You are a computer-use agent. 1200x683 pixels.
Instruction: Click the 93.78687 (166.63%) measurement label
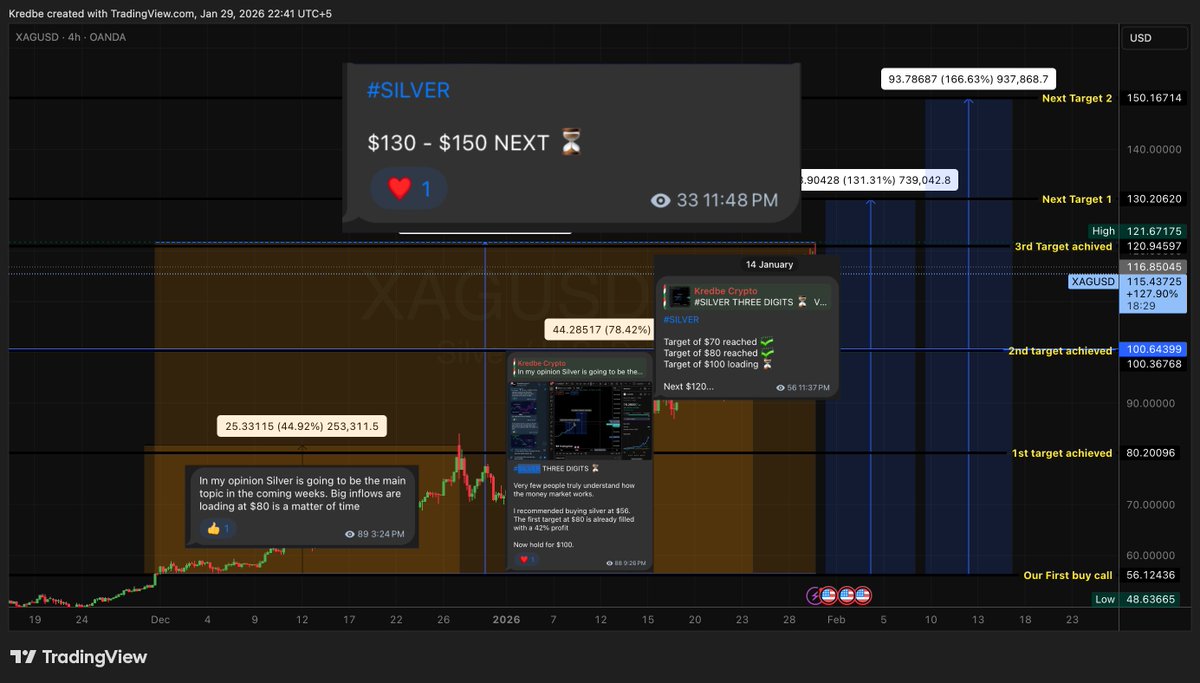click(968, 79)
